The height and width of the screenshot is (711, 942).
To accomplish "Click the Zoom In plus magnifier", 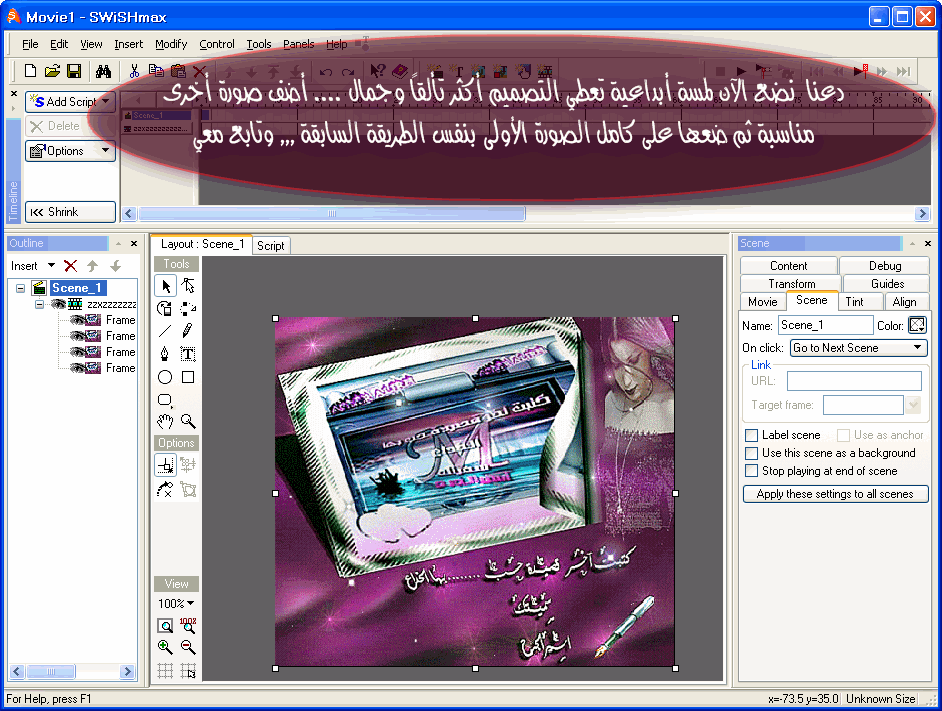I will [165, 647].
